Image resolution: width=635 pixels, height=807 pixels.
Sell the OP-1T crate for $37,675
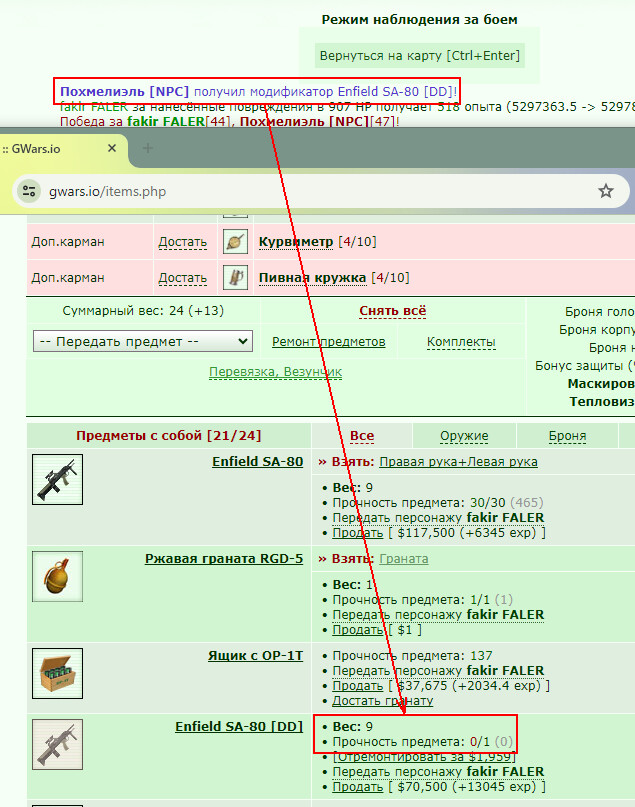[x=357, y=686]
